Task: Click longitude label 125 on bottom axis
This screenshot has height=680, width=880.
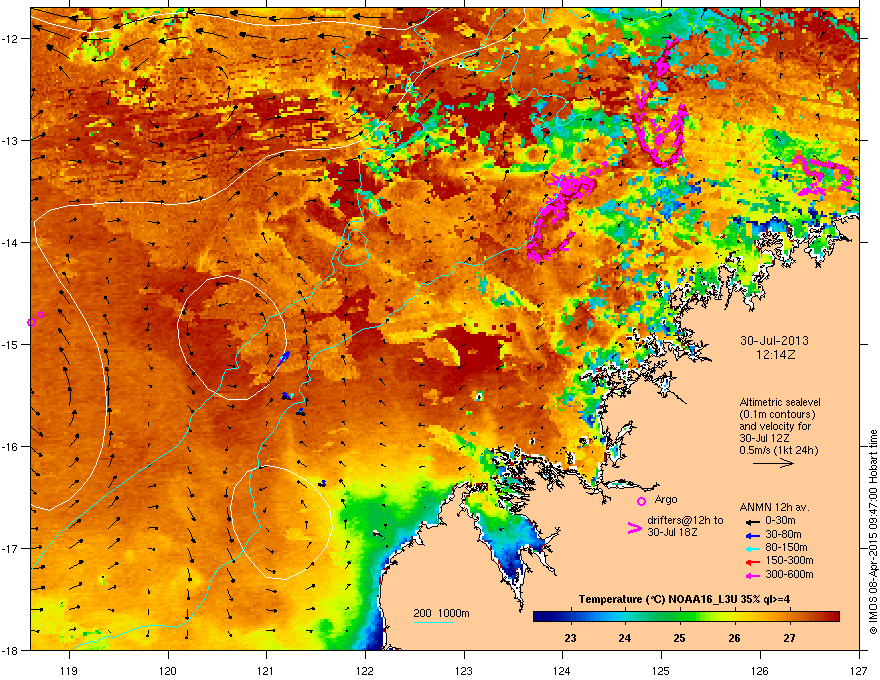Action: [661, 670]
